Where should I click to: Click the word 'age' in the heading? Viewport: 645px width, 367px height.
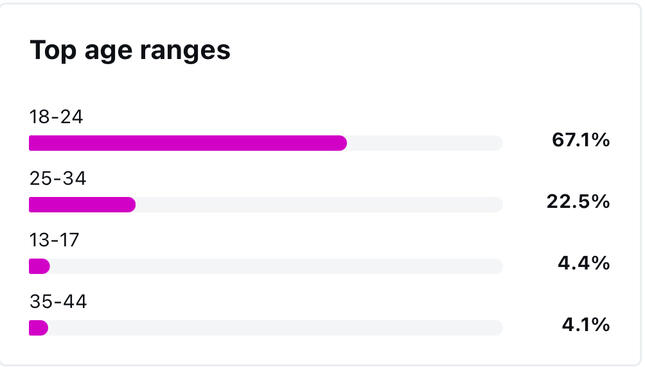pyautogui.click(x=108, y=53)
